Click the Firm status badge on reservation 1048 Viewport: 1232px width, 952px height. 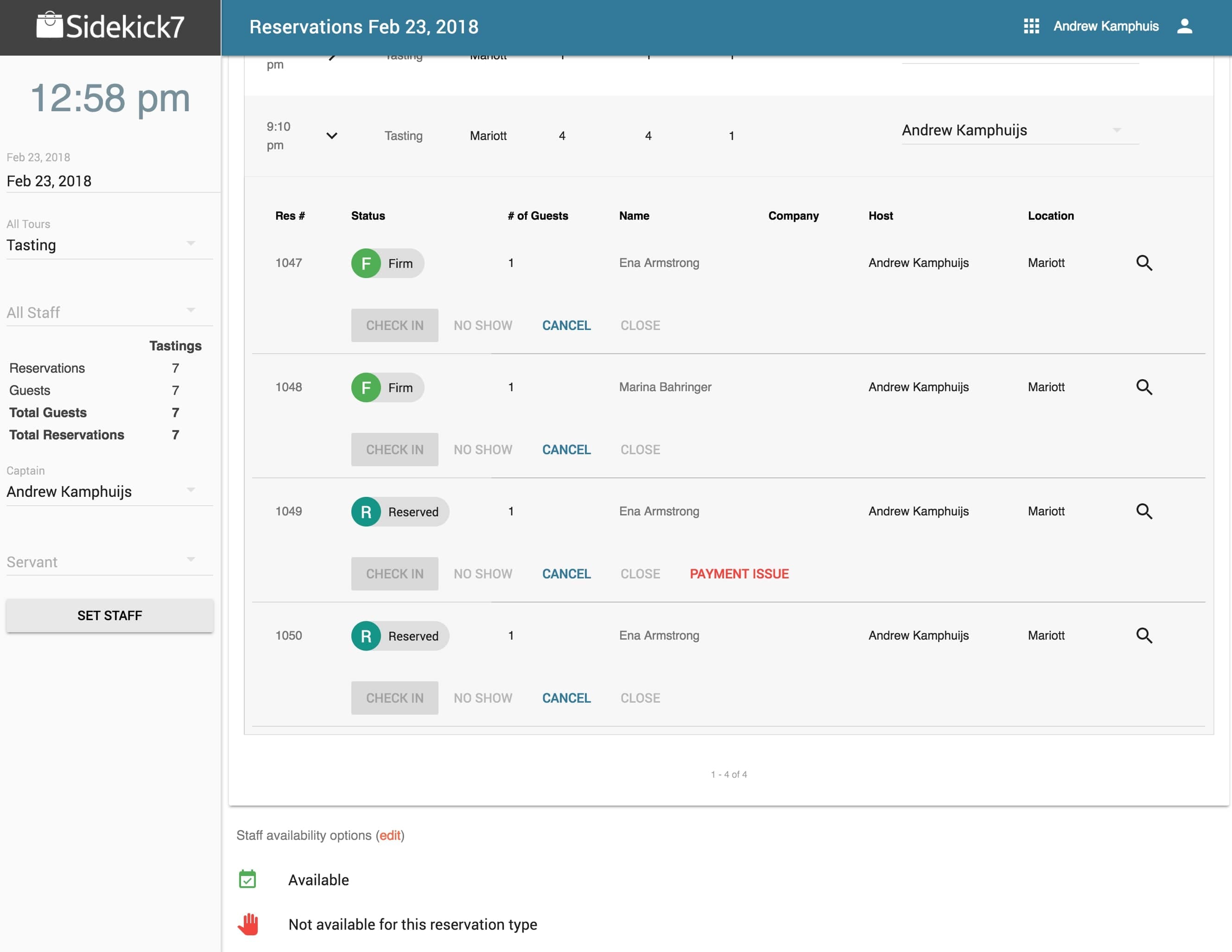(x=387, y=387)
